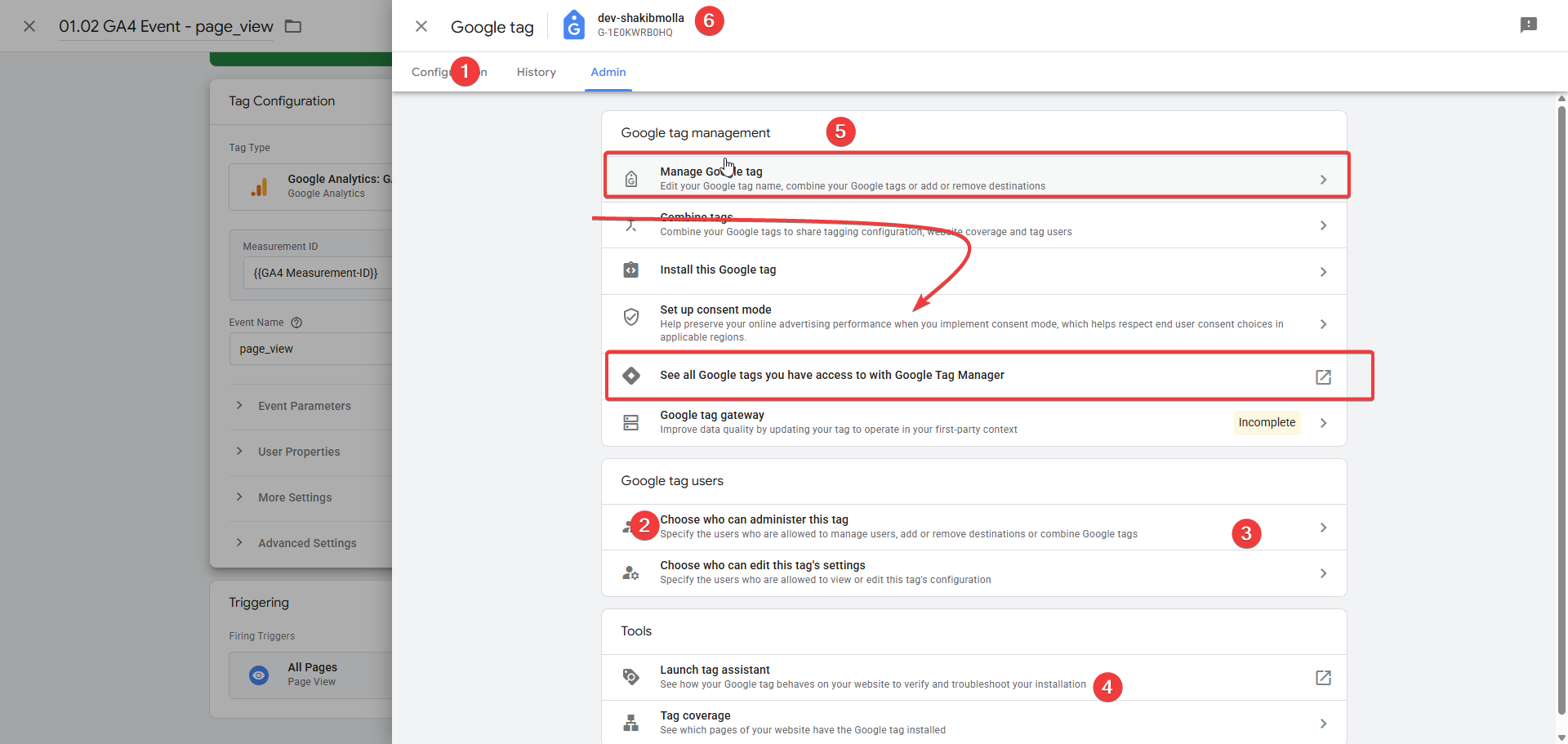
Task: Click external link icon for See all Google tags
Action: coord(1323,377)
